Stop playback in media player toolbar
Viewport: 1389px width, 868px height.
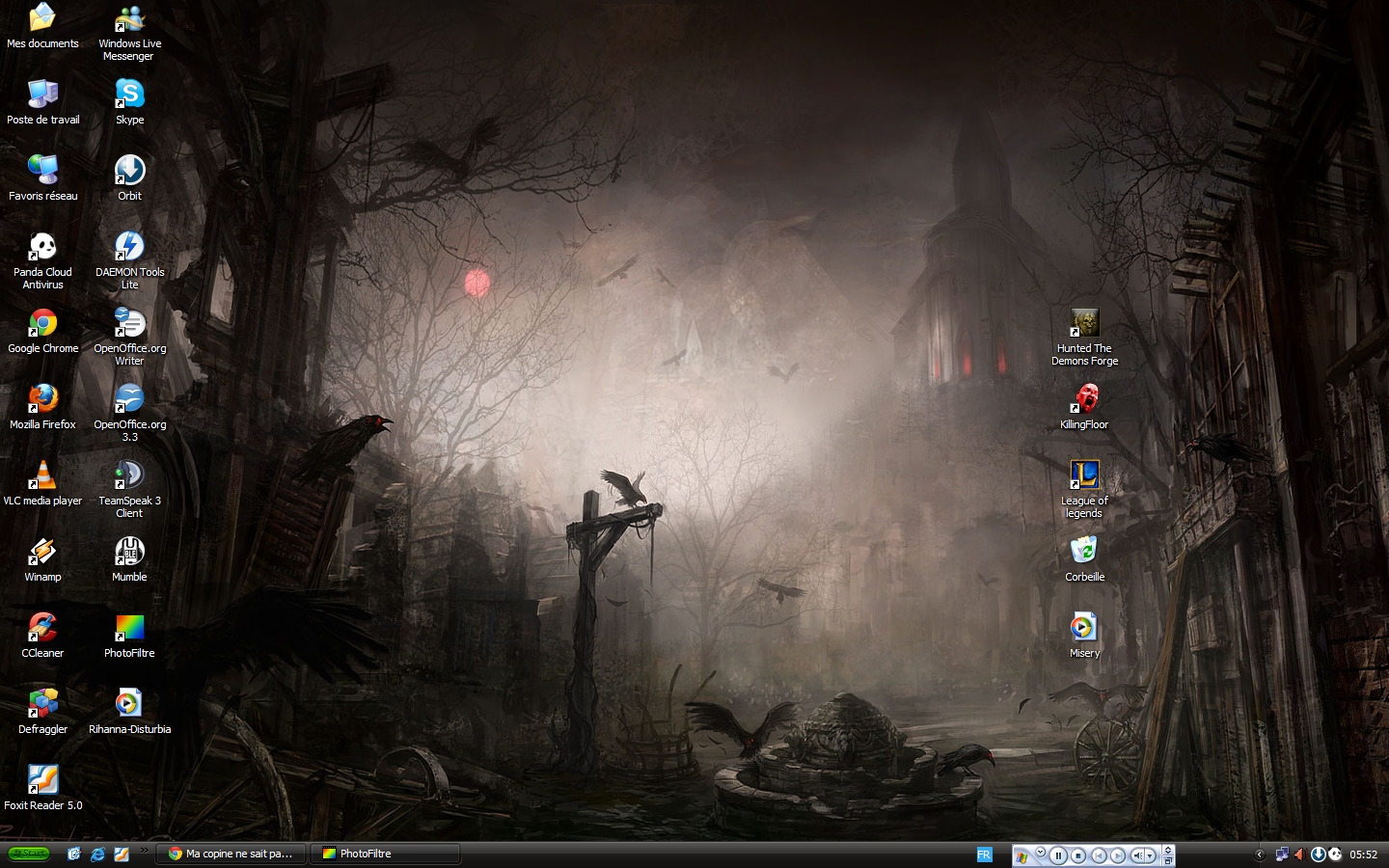[1078, 855]
